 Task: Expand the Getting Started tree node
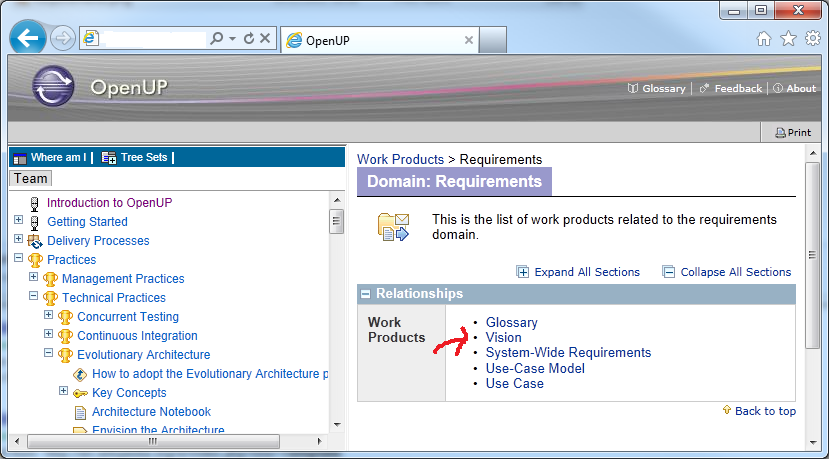pyautogui.click(x=19, y=219)
